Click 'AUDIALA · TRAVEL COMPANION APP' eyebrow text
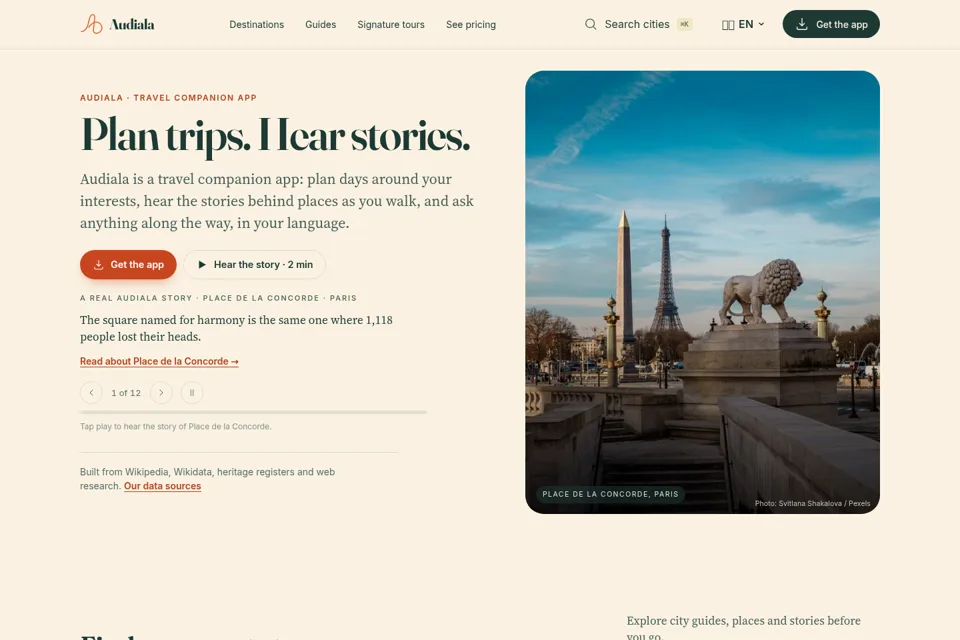Image resolution: width=960 pixels, height=640 pixels. pyautogui.click(x=168, y=97)
